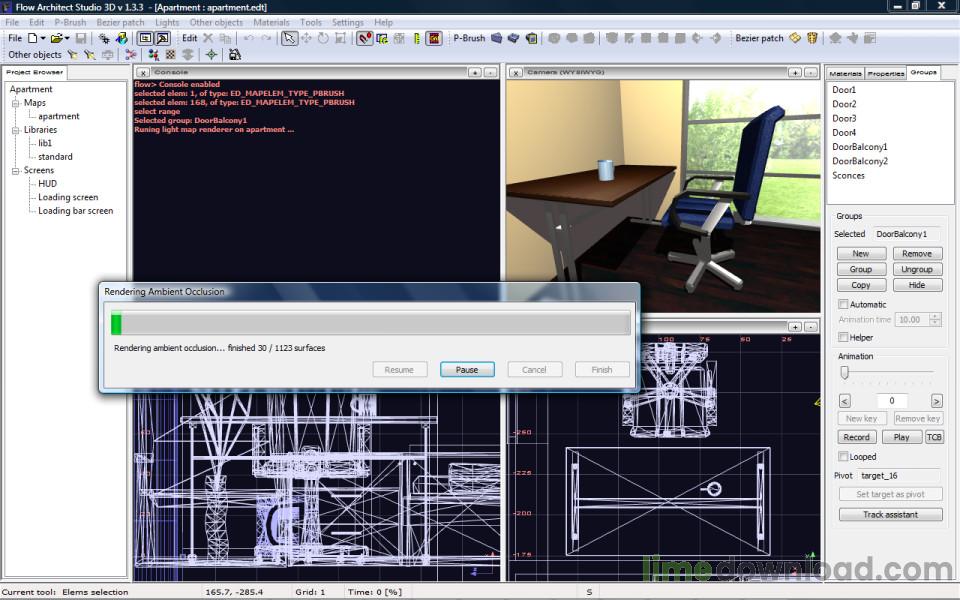Open the P-Brush menu

[70, 23]
